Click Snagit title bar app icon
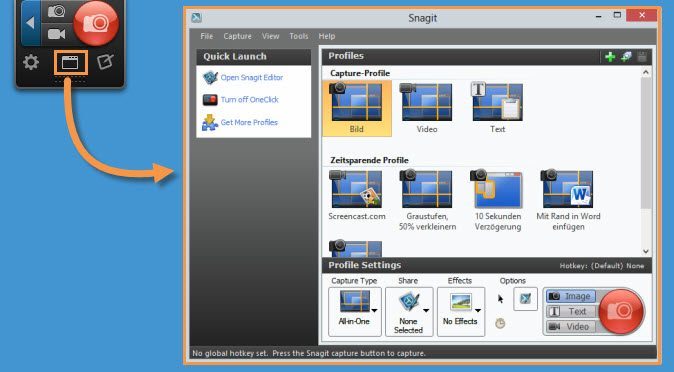Viewport: 674px width, 372px height. (x=196, y=18)
